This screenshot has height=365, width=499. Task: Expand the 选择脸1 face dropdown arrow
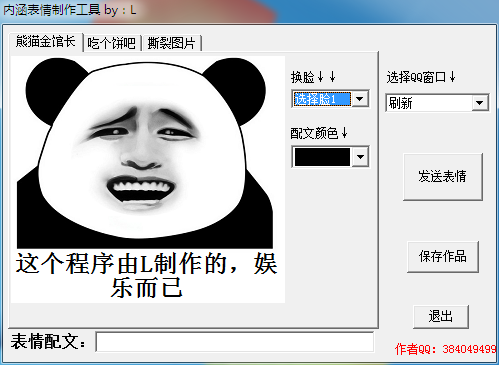coord(359,99)
